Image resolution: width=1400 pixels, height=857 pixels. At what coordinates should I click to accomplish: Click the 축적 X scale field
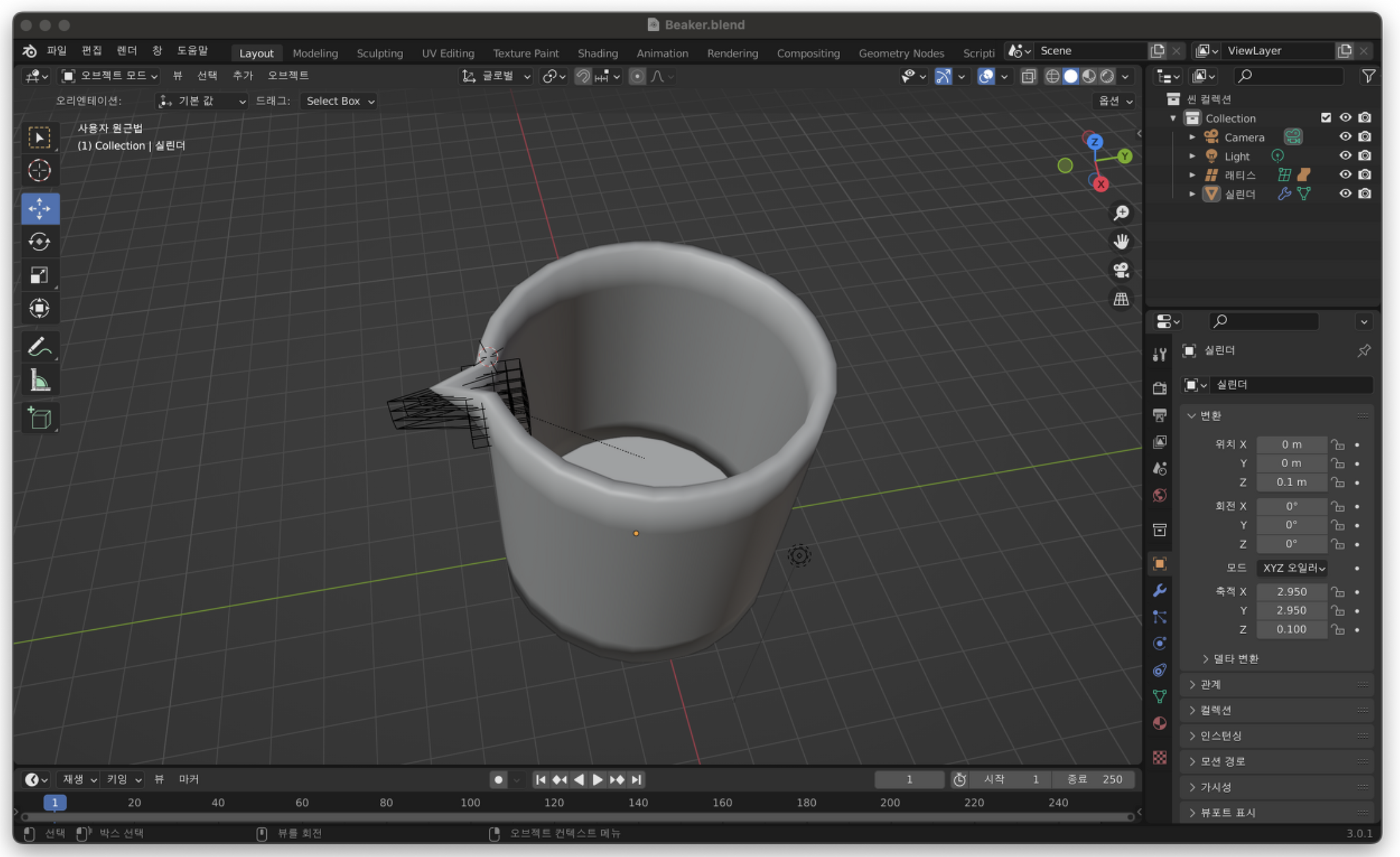(x=1291, y=591)
